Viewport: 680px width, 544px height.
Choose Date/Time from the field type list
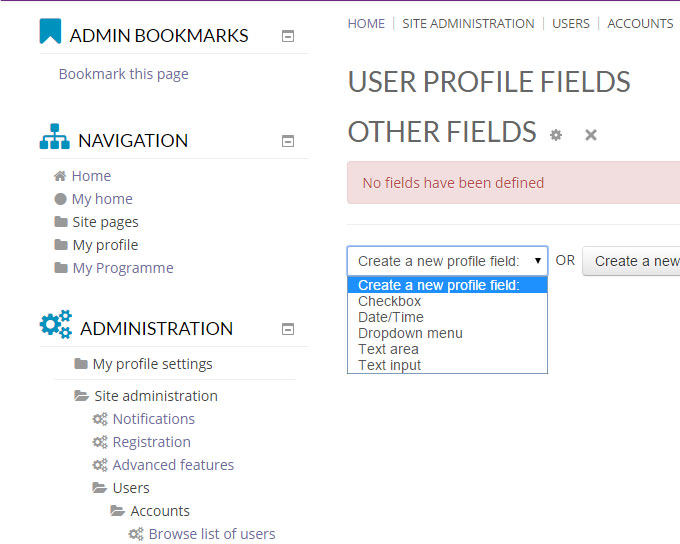pyautogui.click(x=448, y=317)
